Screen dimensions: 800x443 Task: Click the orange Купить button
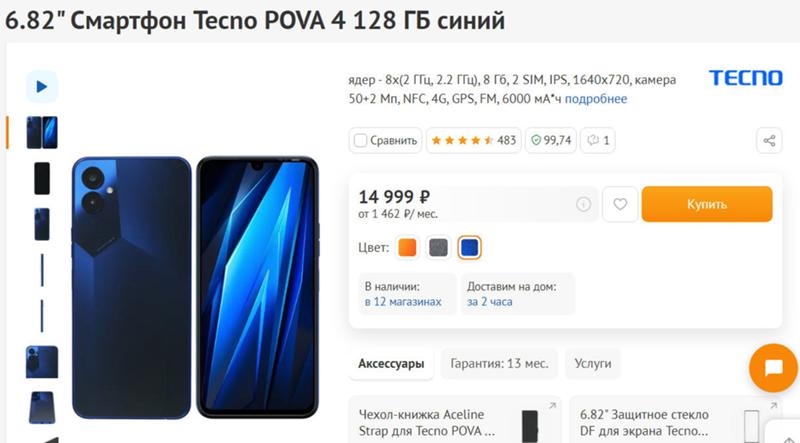pyautogui.click(x=707, y=204)
